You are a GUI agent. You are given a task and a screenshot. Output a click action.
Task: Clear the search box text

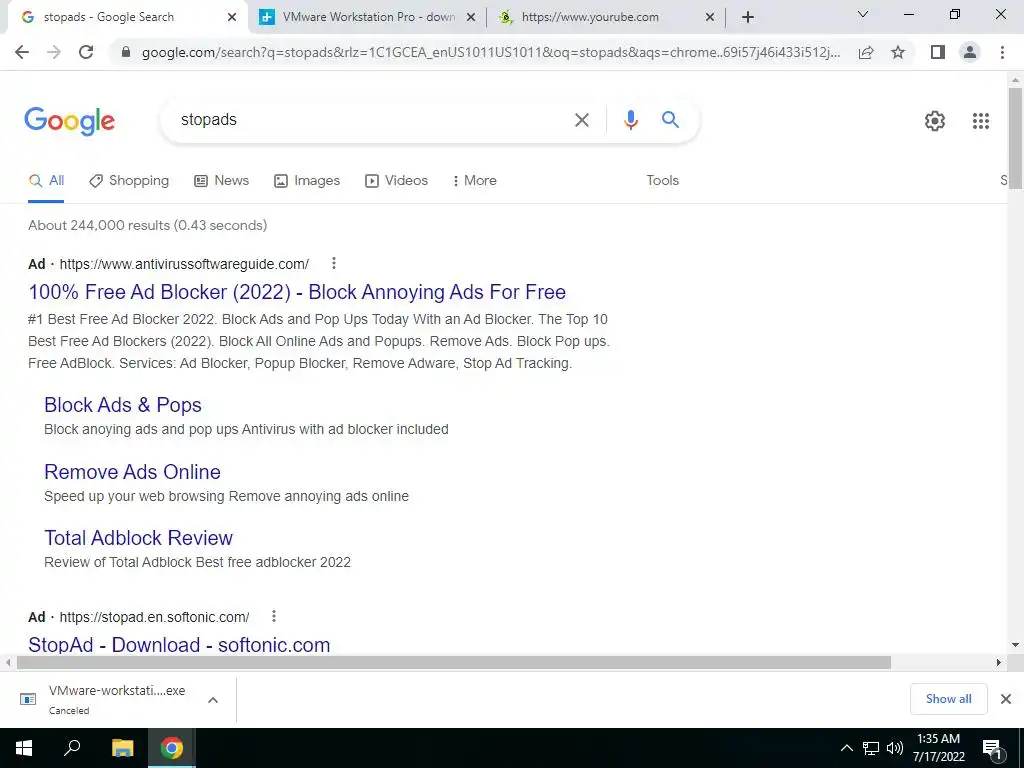[581, 120]
